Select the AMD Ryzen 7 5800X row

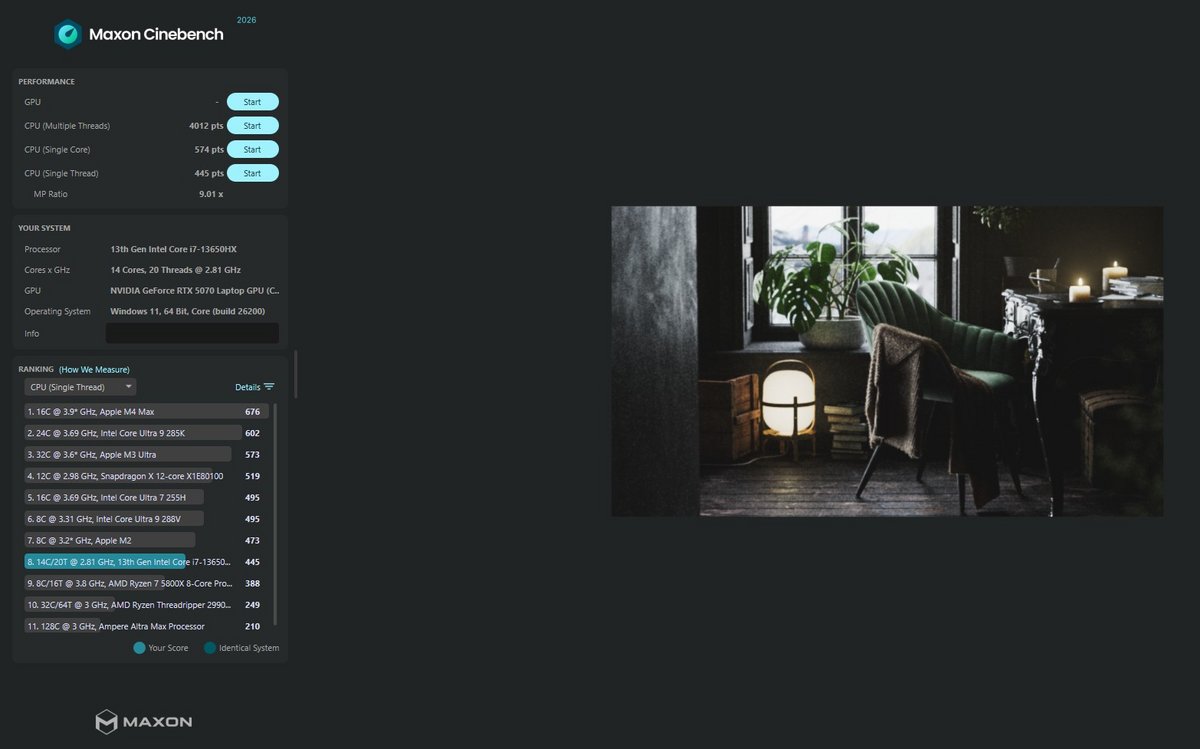pos(147,584)
